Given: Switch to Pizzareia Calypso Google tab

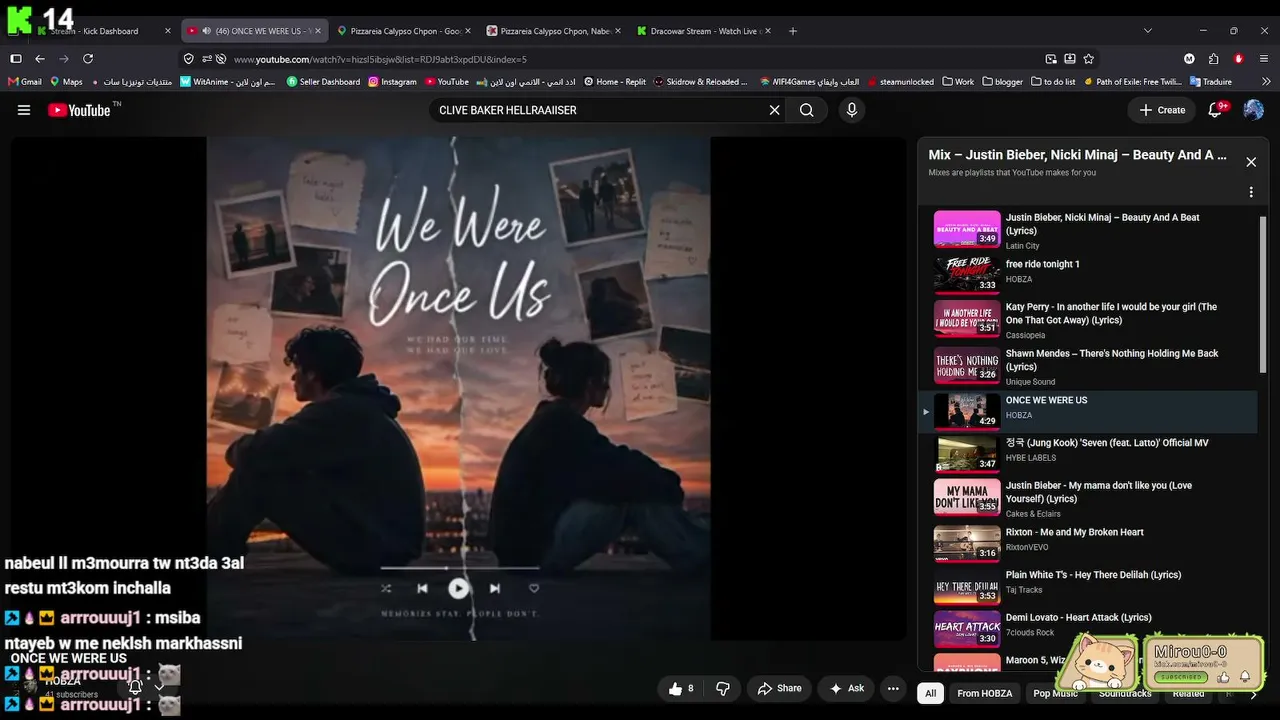Looking at the screenshot, I should (403, 31).
